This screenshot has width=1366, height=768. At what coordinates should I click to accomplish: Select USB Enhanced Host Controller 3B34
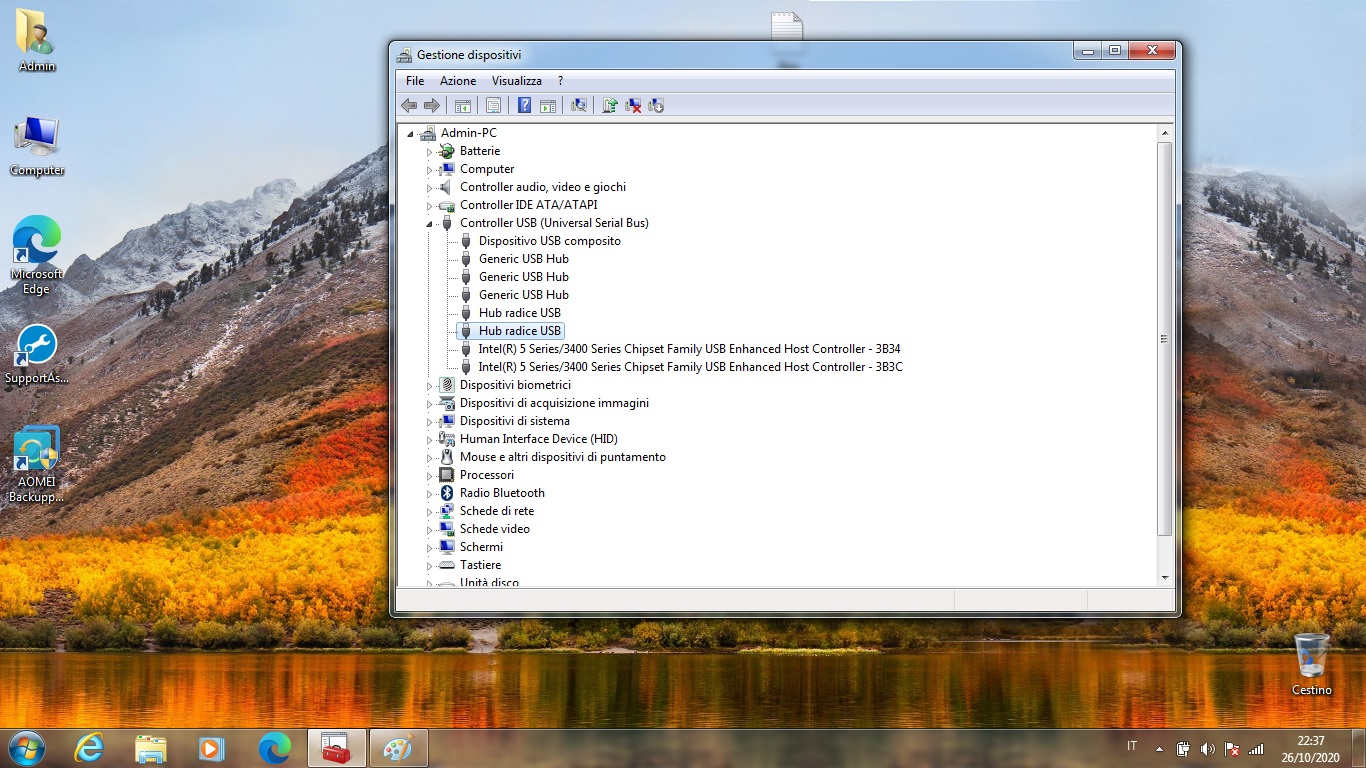click(689, 349)
